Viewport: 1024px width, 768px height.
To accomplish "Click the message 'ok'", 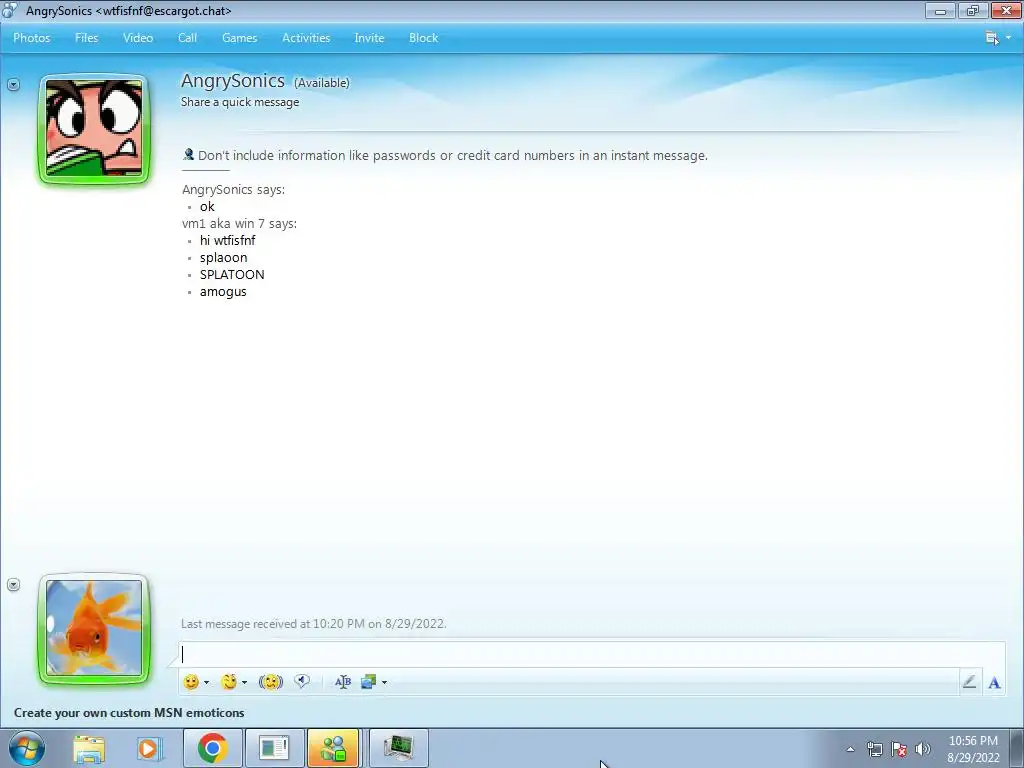I will pos(207,206).
